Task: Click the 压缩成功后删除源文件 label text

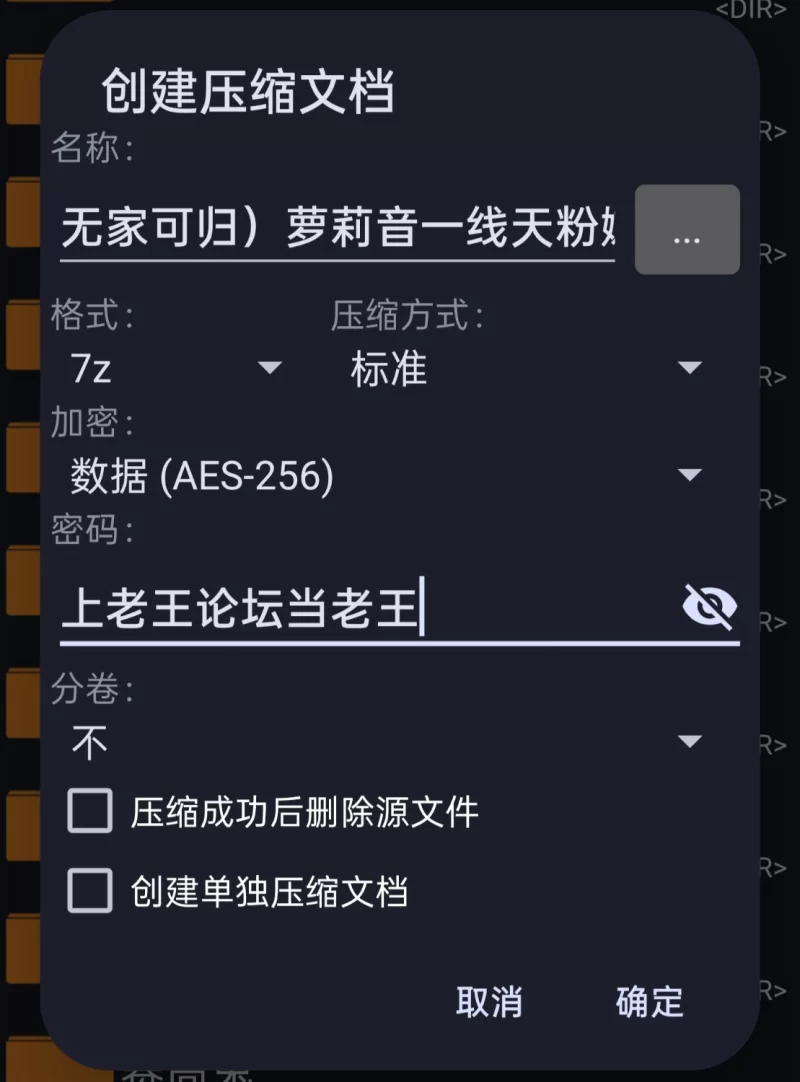Action: point(305,812)
